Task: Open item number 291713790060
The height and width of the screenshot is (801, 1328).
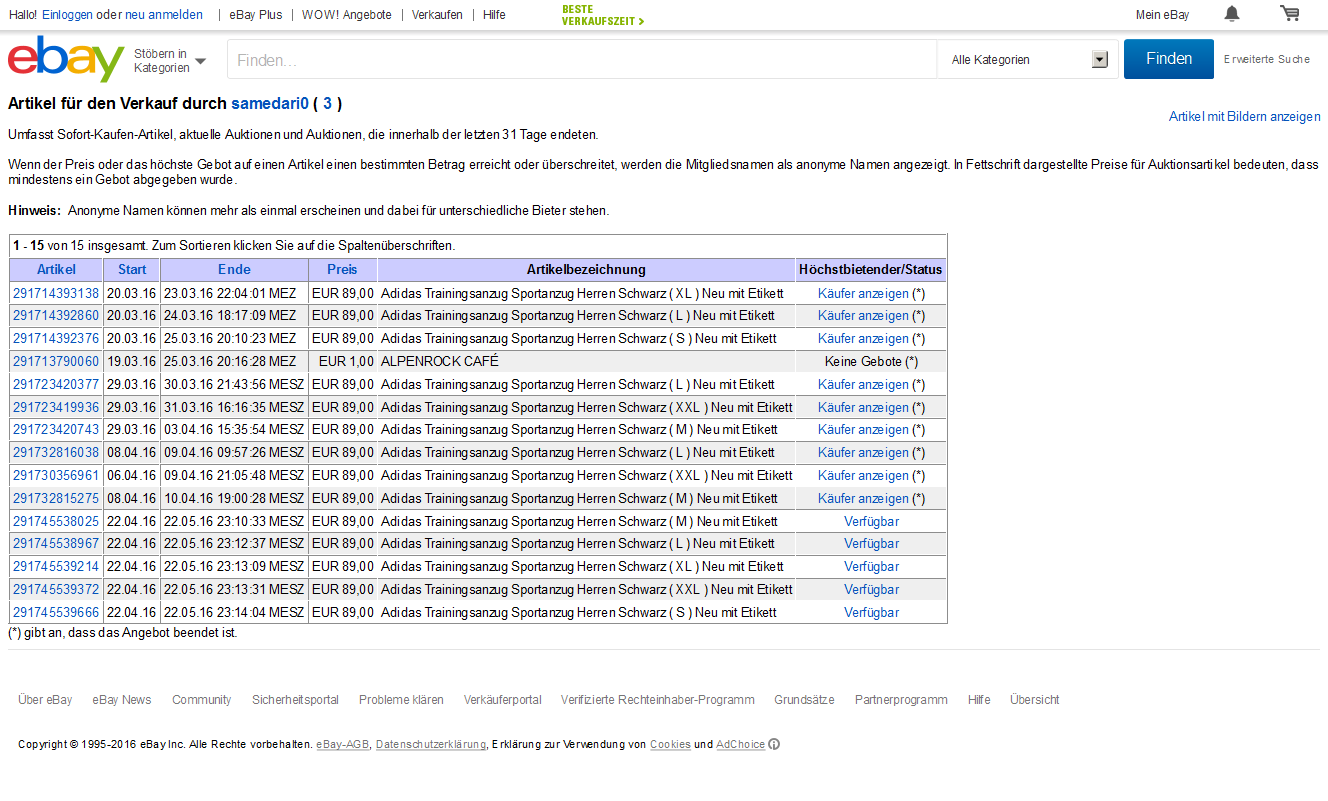Action: click(56, 361)
